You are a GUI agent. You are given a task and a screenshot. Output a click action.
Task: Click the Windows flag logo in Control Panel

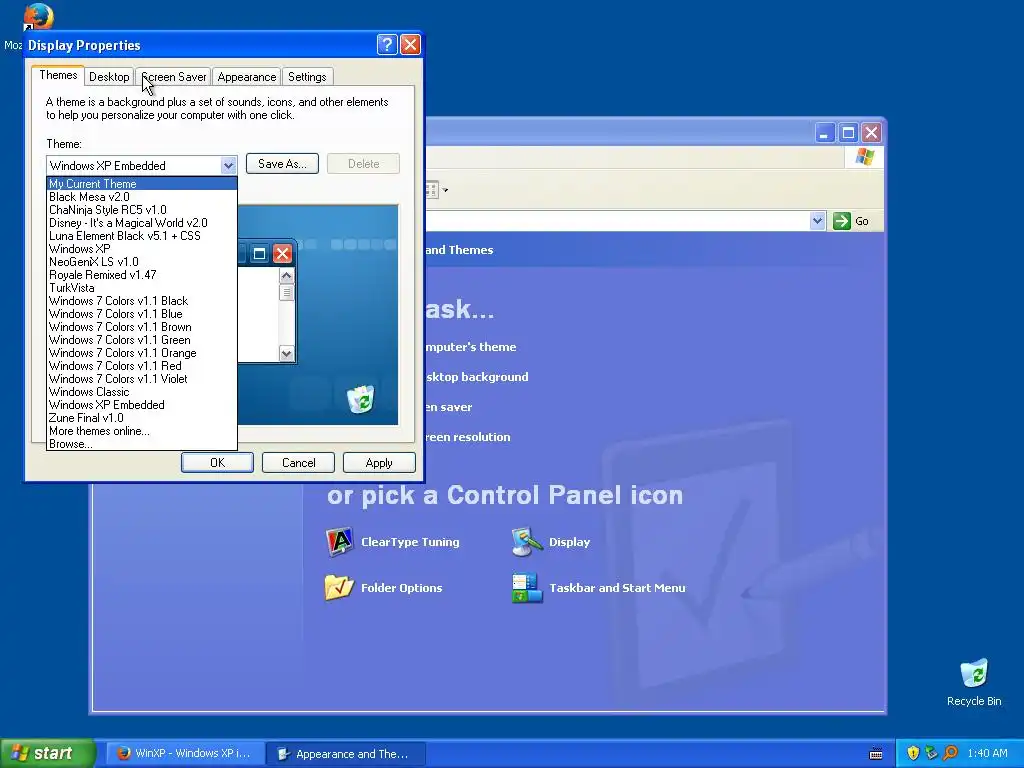865,157
